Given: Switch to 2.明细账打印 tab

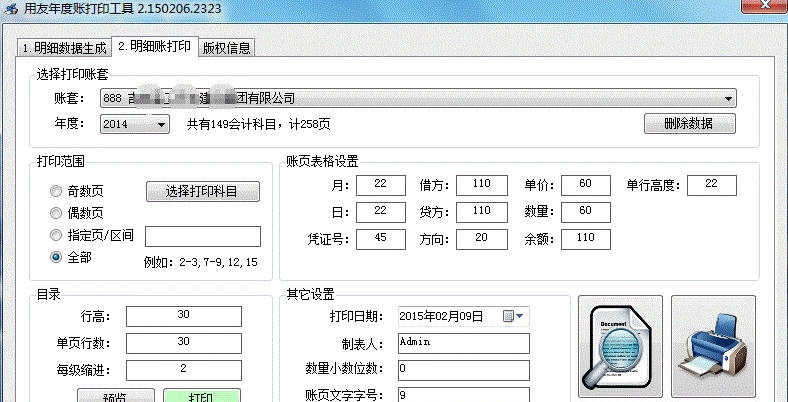Looking at the screenshot, I should click(x=155, y=46).
